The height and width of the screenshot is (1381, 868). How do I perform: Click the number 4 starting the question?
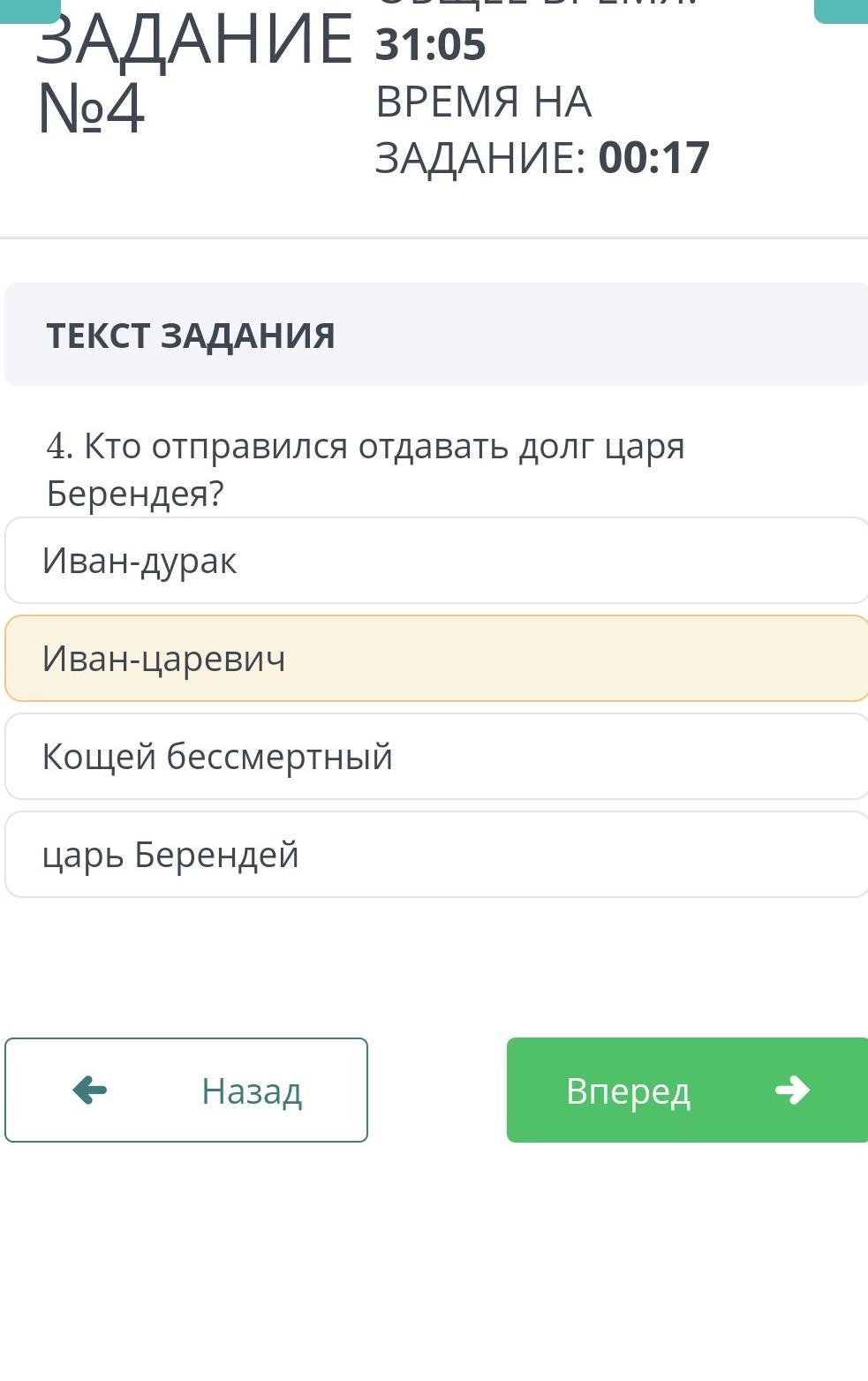pyautogui.click(x=58, y=447)
